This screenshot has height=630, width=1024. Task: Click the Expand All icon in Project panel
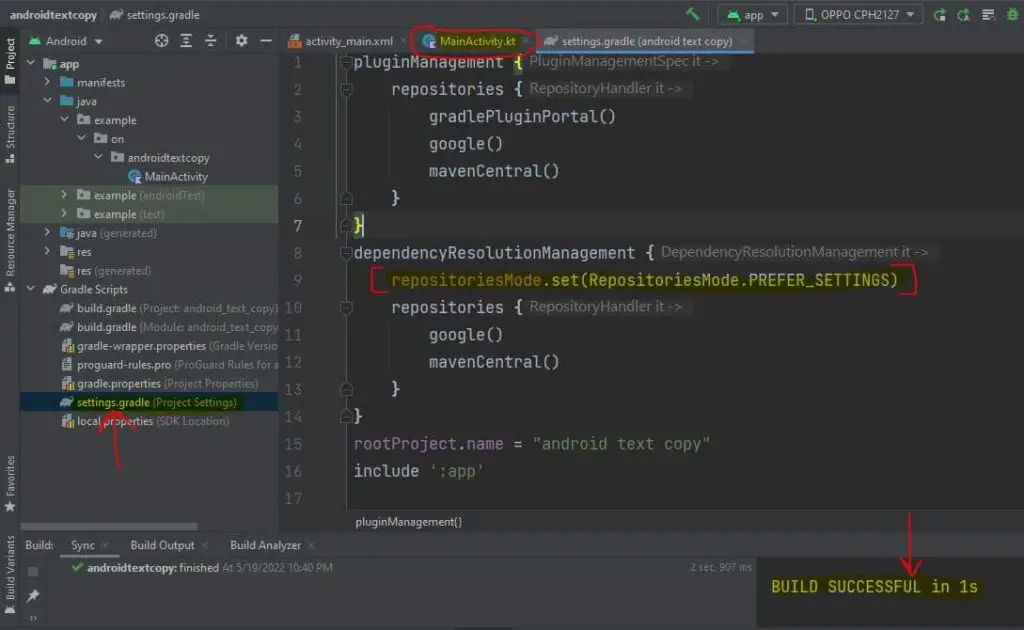pyautogui.click(x=186, y=41)
